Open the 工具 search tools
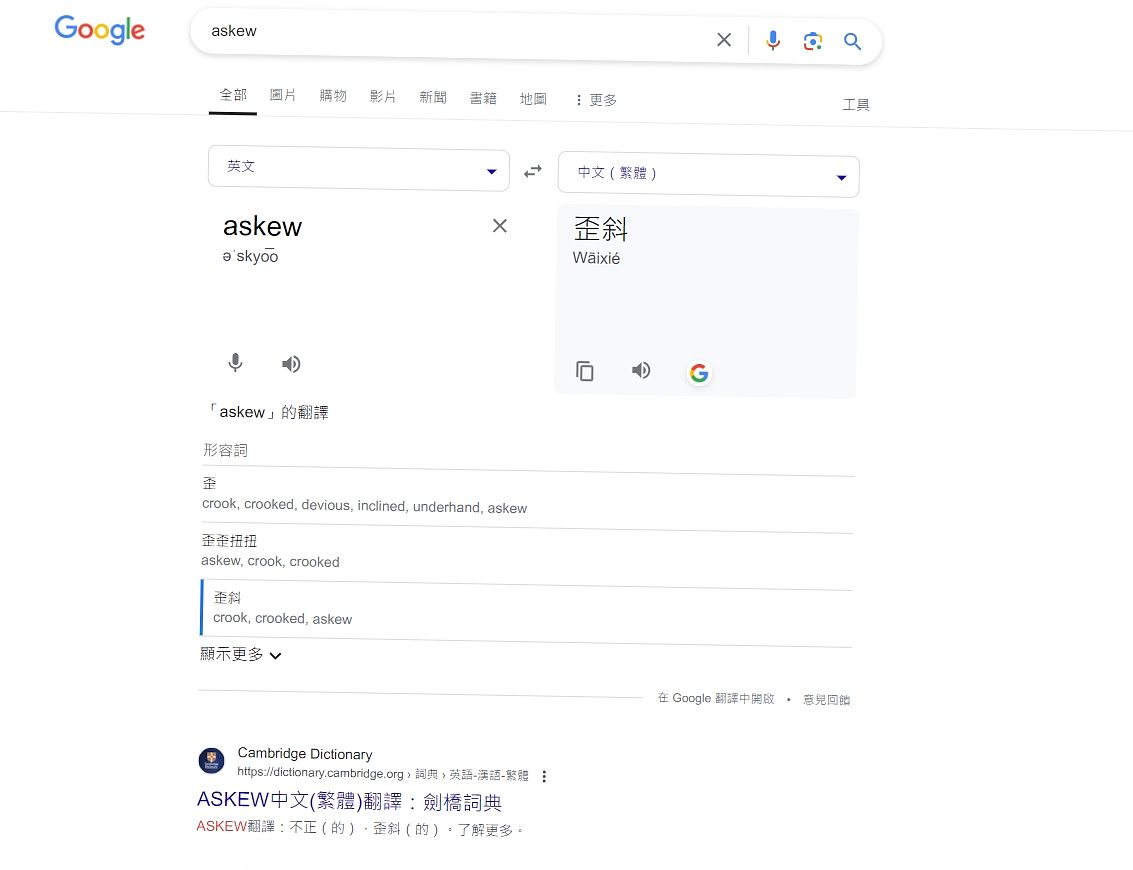1133x870 pixels. click(856, 104)
